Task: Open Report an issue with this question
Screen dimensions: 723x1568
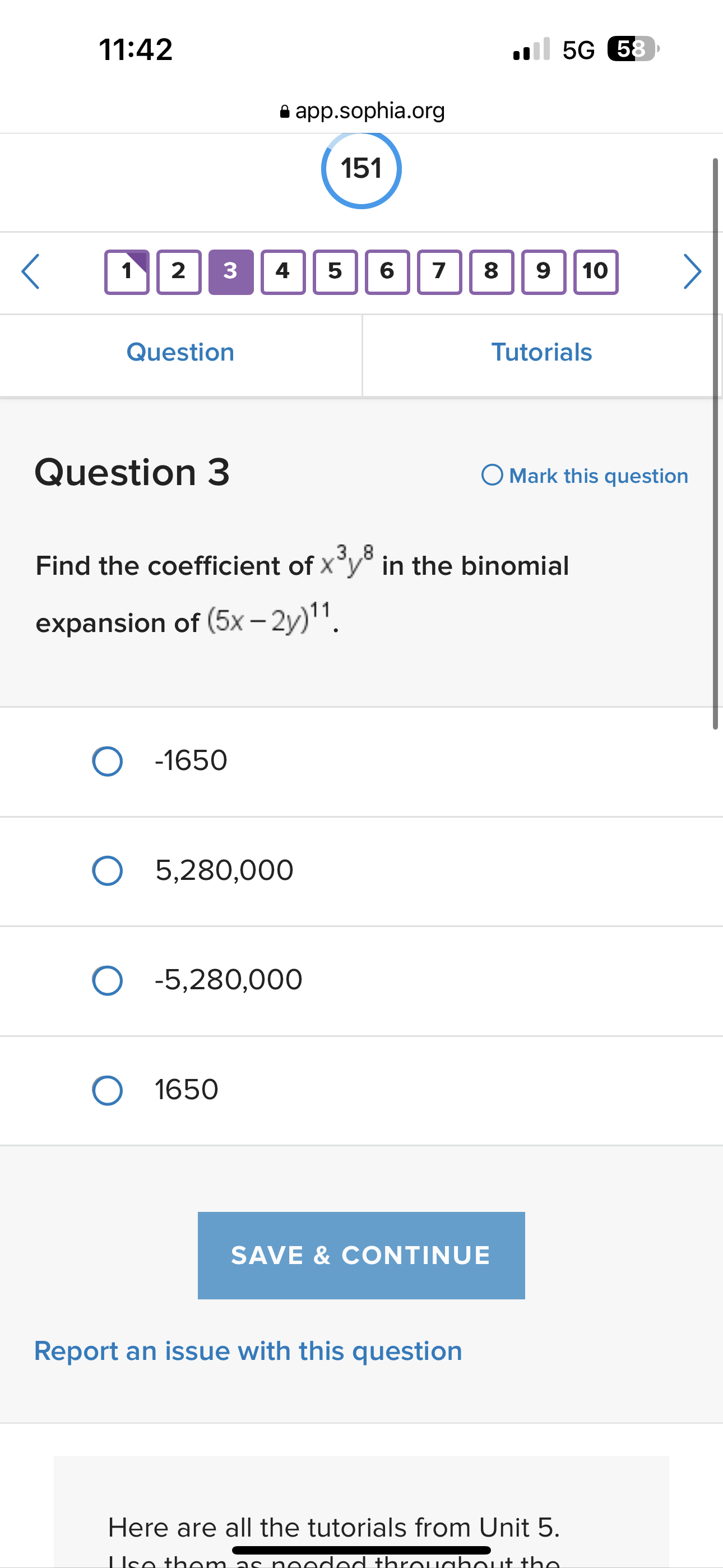Action: 248,1351
